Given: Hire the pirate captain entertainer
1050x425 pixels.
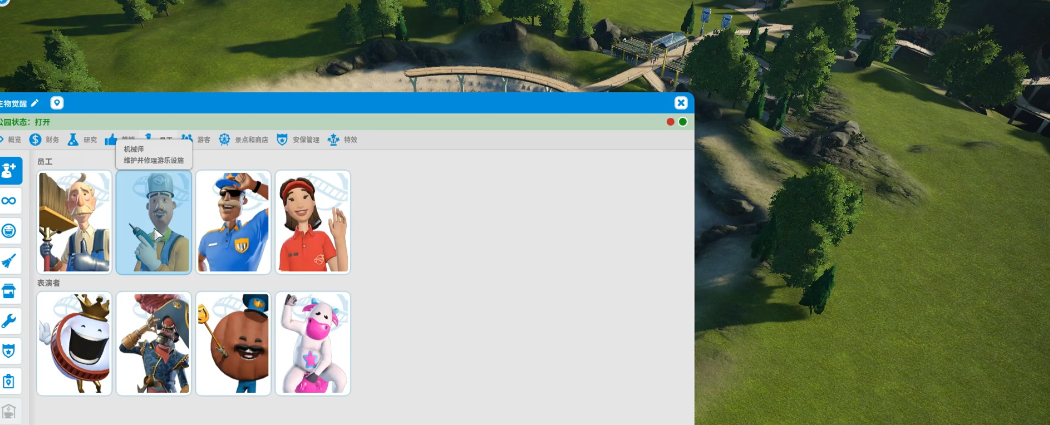Looking at the screenshot, I should point(154,343).
